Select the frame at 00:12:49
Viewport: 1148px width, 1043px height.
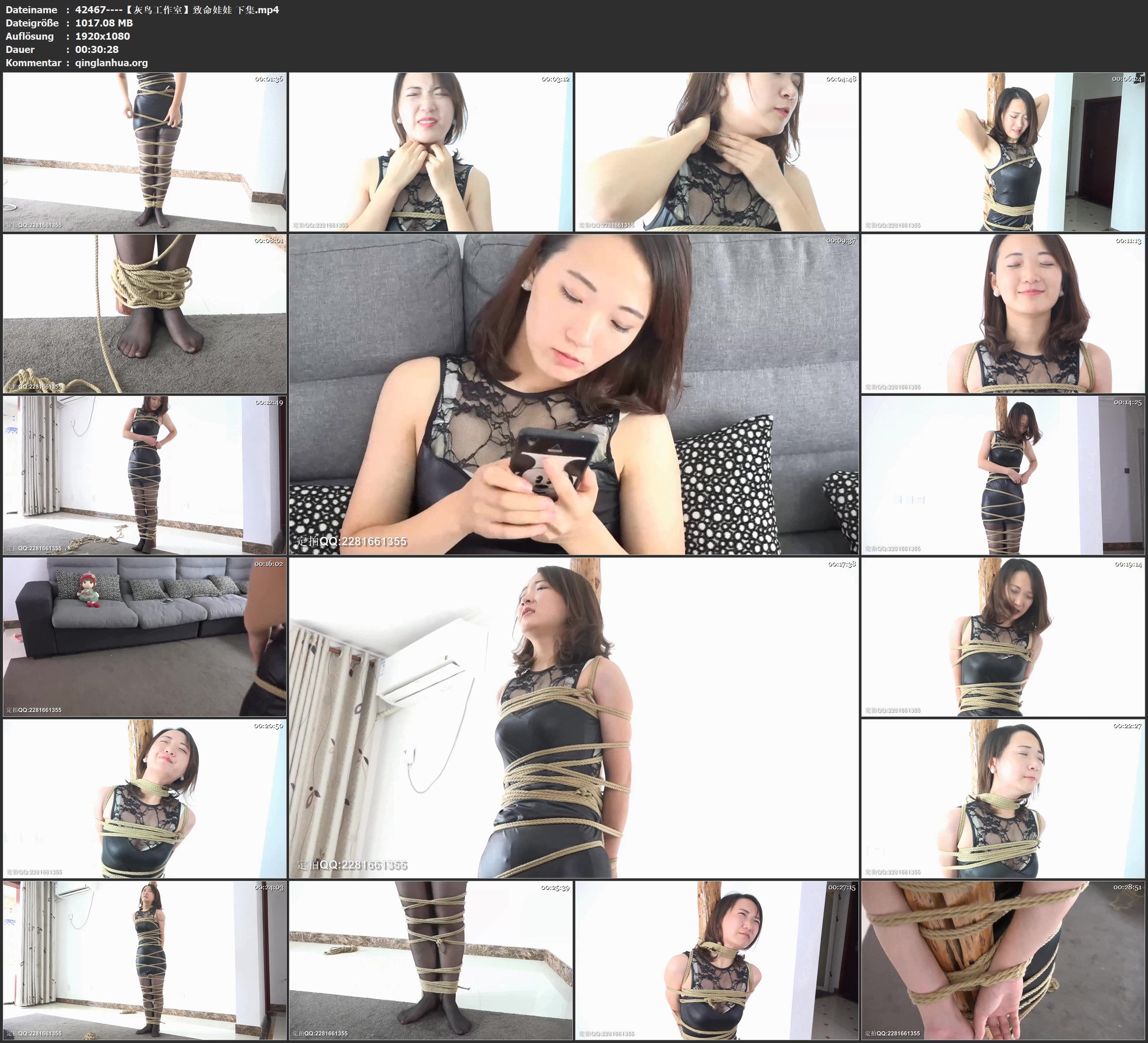pyautogui.click(x=145, y=475)
